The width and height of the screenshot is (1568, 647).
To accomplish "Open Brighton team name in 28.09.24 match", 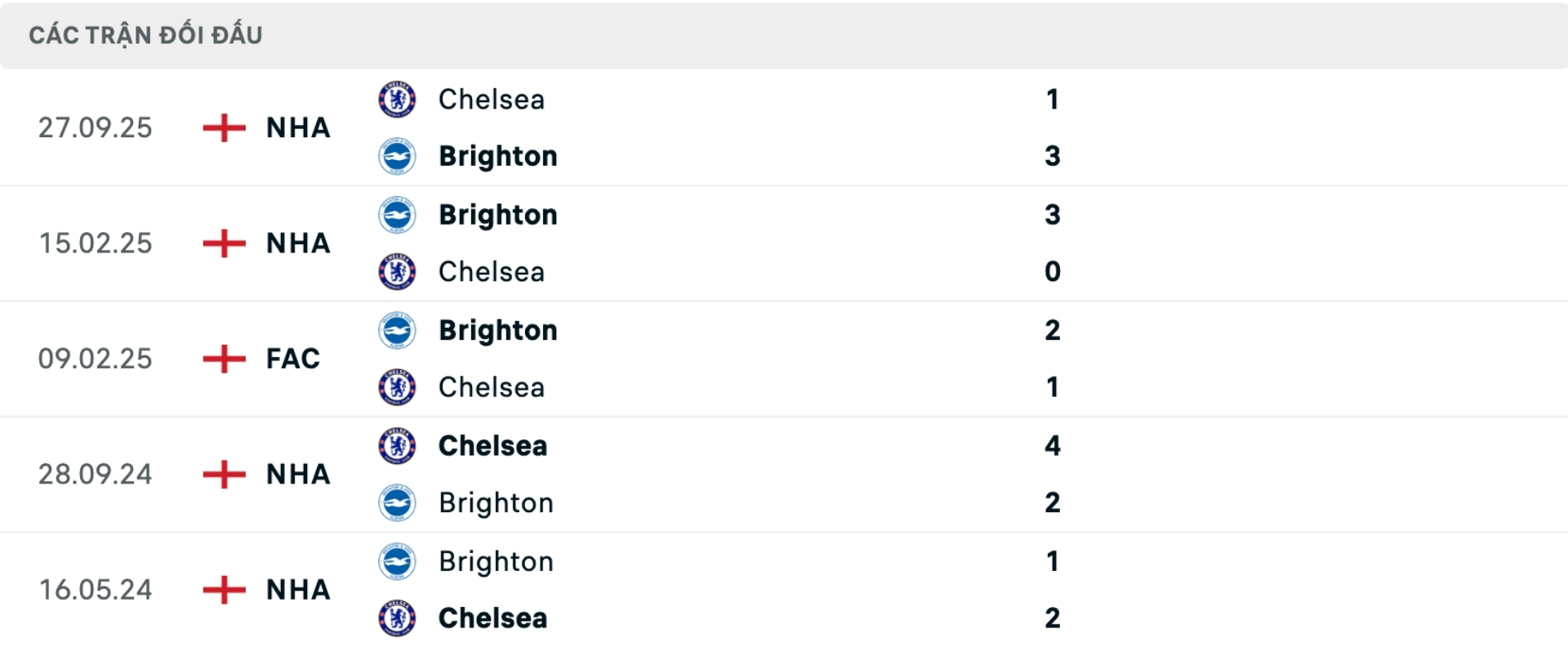I will point(496,503).
